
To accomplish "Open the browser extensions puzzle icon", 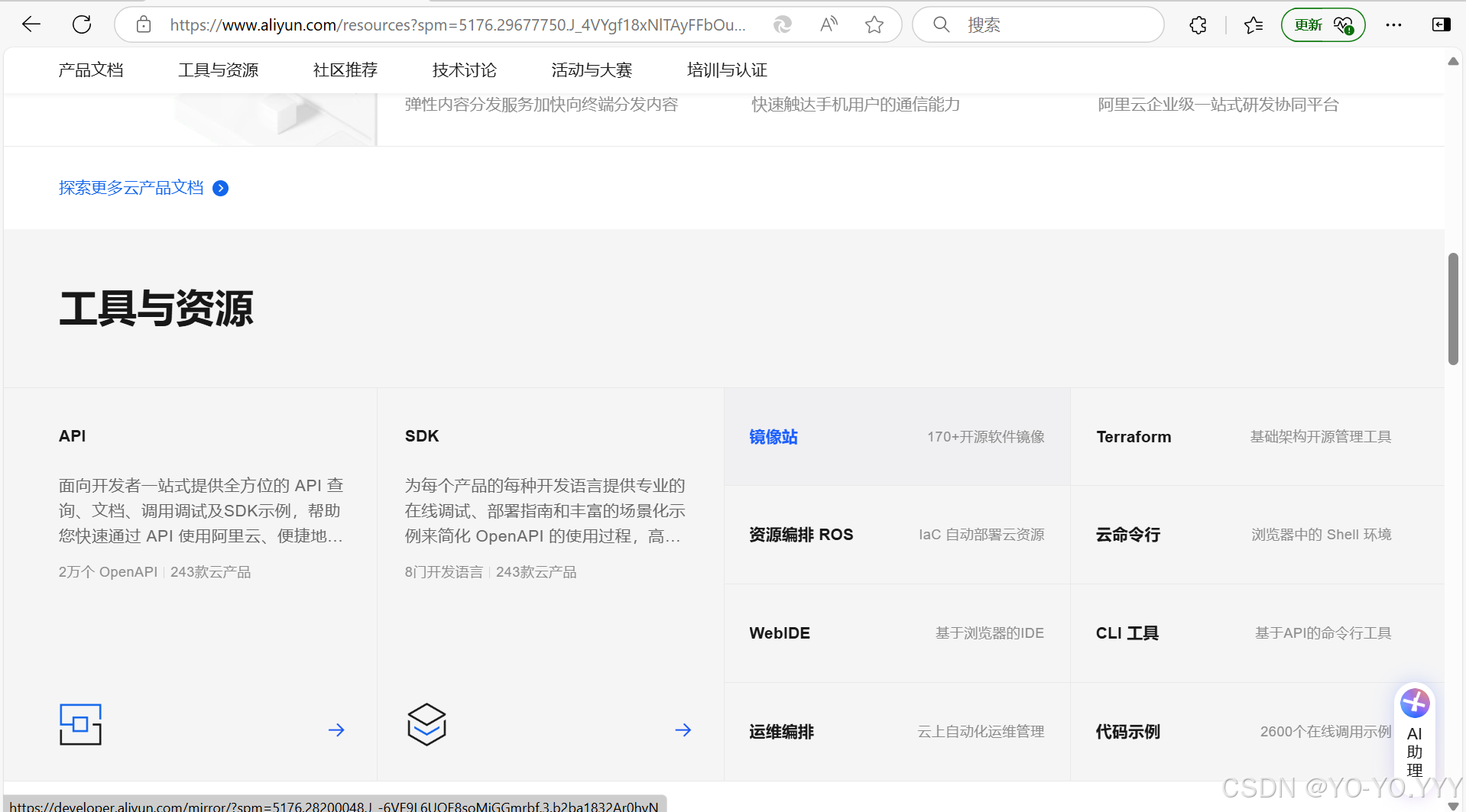I will (x=1198, y=25).
